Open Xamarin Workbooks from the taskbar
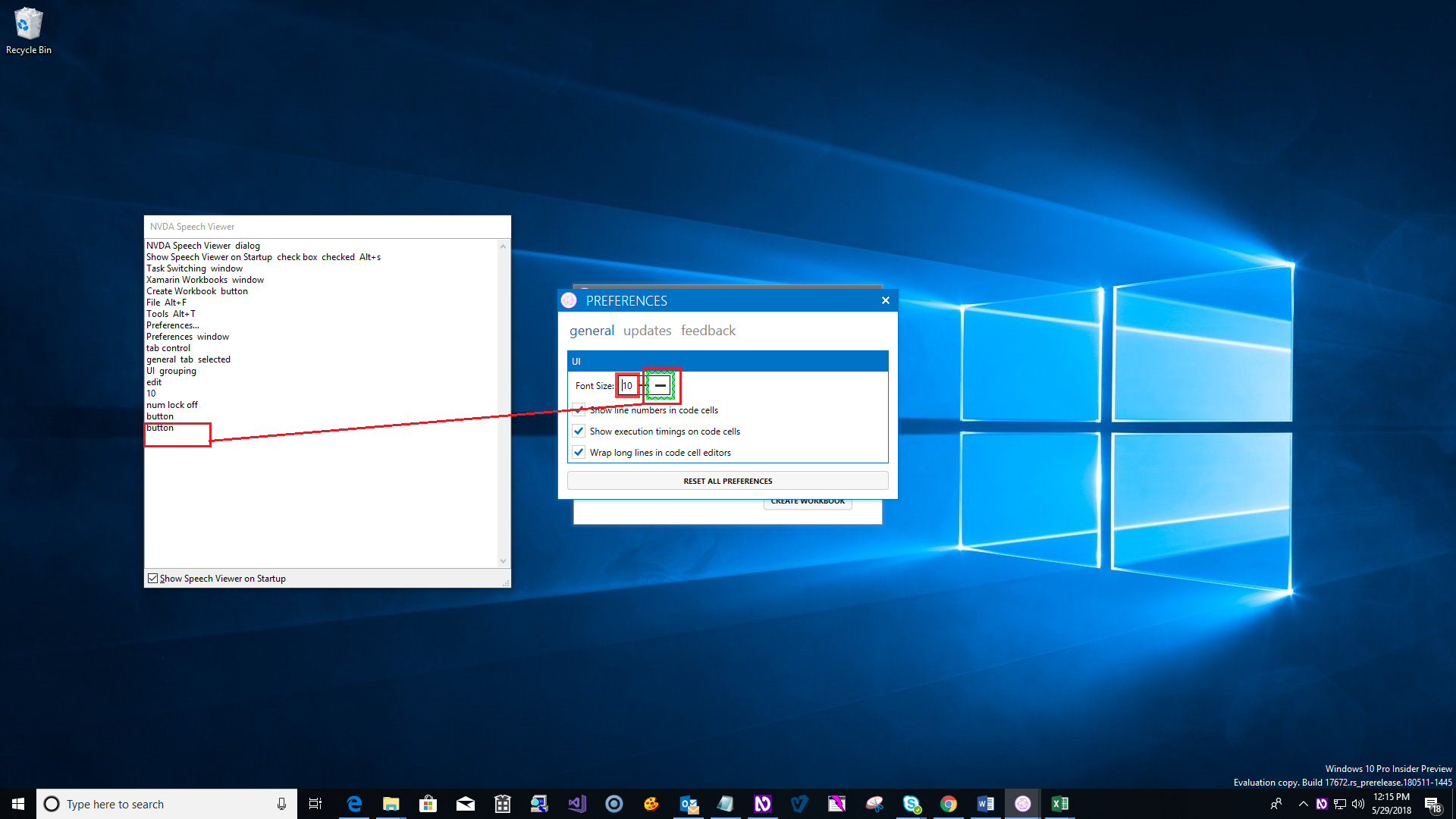The image size is (1456, 819). (x=1022, y=804)
